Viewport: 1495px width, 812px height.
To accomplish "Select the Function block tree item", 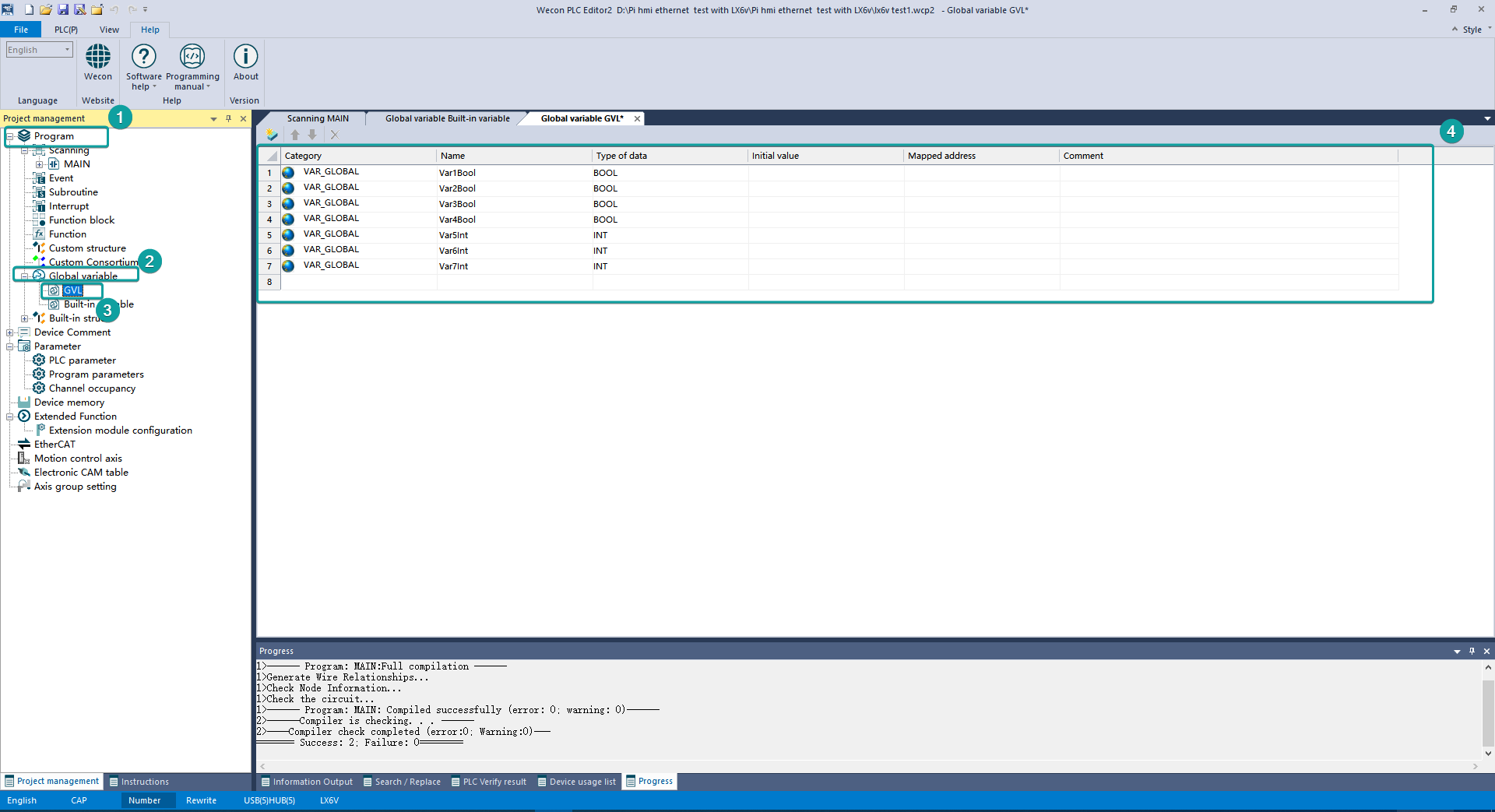I will point(82,220).
